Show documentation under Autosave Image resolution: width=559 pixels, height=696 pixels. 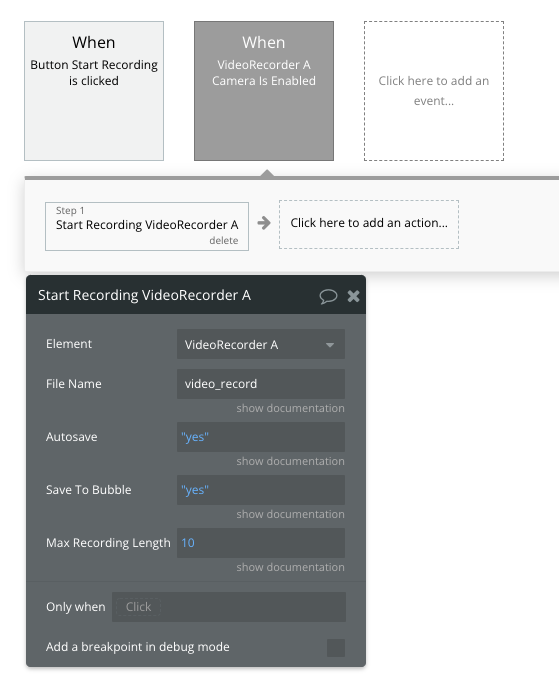click(290, 461)
